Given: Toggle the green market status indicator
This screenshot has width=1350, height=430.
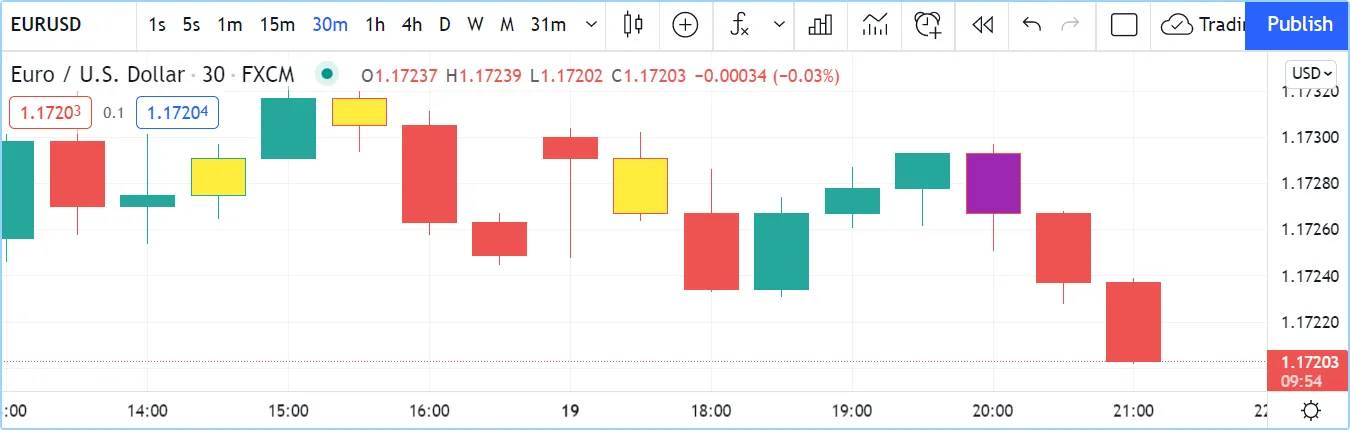Looking at the screenshot, I should point(326,74).
